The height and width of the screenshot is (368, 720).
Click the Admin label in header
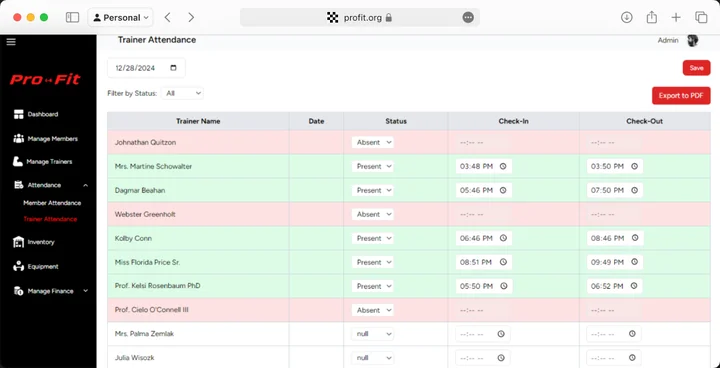click(x=668, y=40)
